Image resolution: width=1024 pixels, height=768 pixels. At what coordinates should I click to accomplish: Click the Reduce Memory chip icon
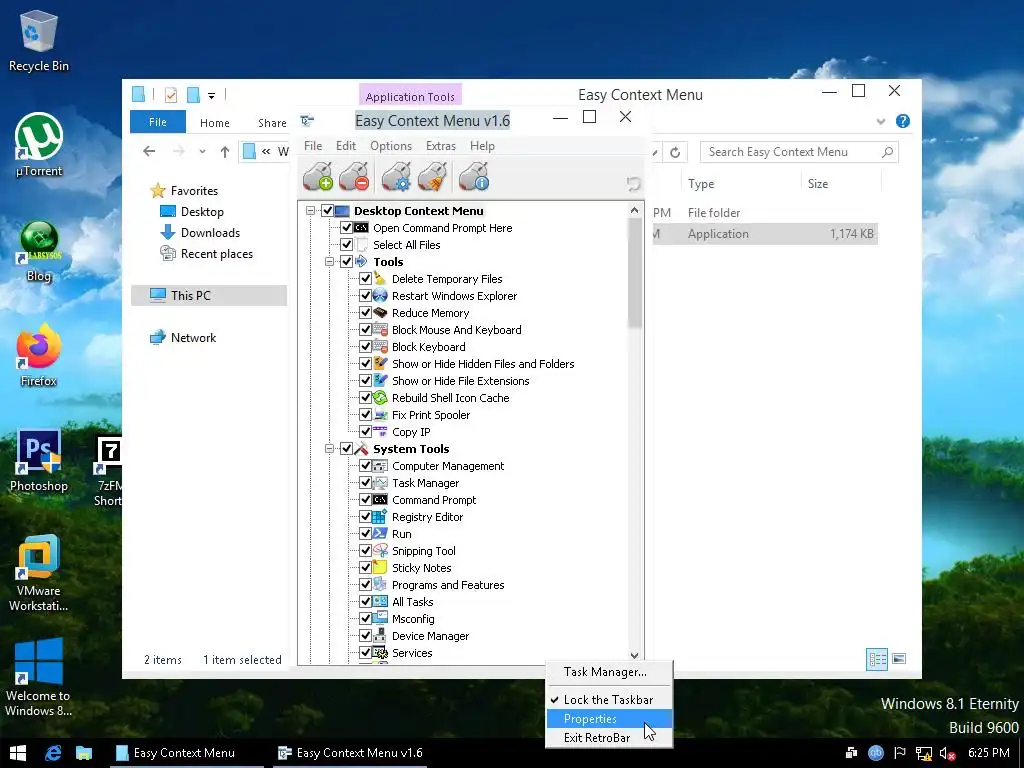click(380, 313)
